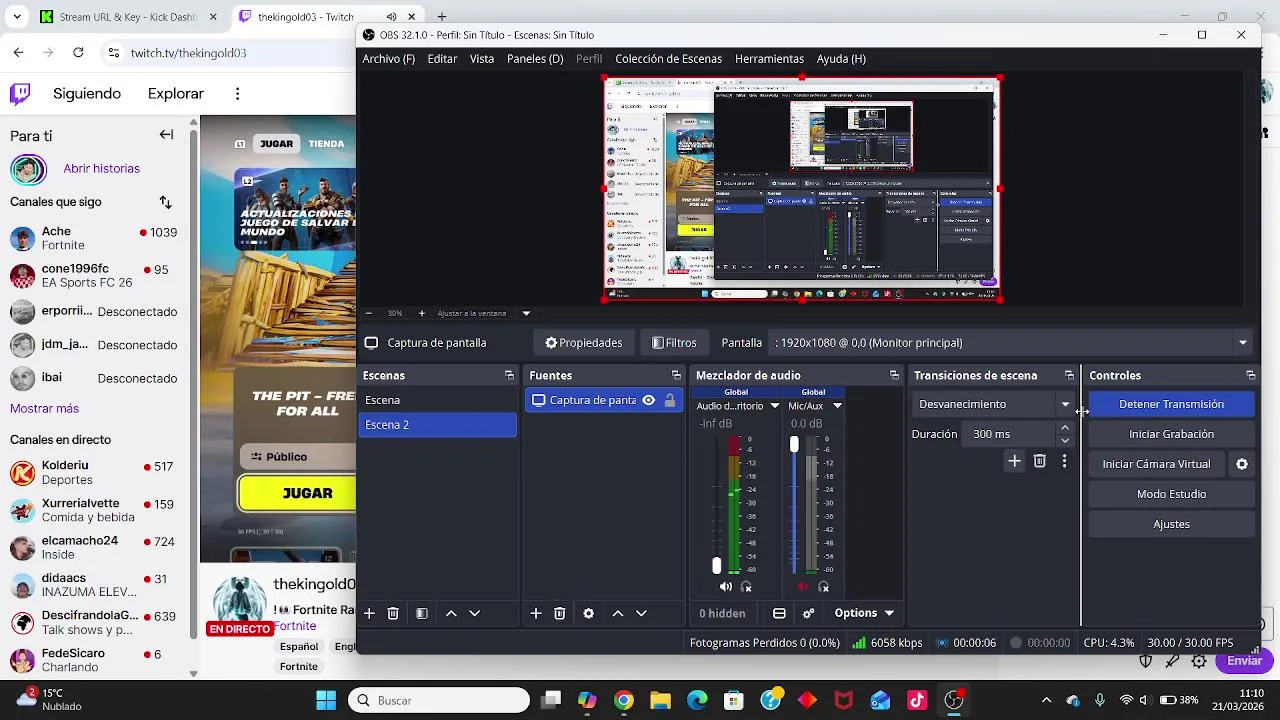Toggle monitoring headphones for Mic/Aux
1280x720 pixels.
tap(824, 587)
